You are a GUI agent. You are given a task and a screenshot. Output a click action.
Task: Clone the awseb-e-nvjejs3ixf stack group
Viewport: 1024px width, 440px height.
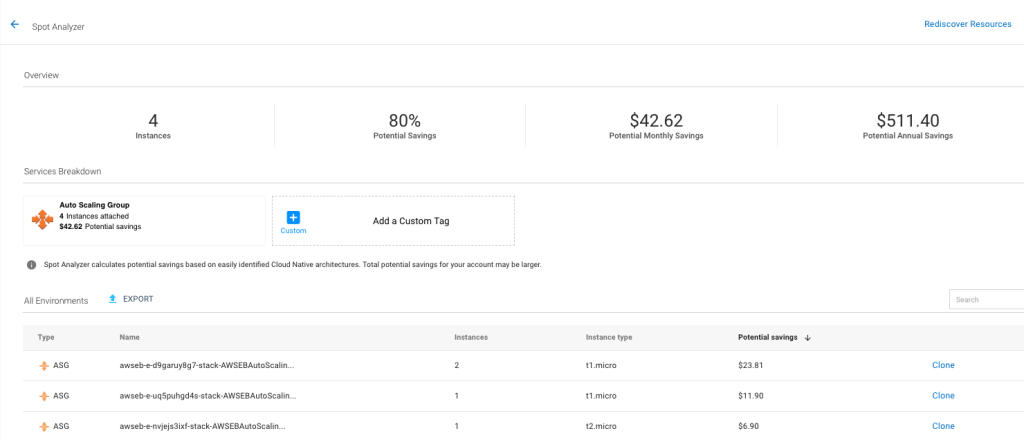pos(943,426)
